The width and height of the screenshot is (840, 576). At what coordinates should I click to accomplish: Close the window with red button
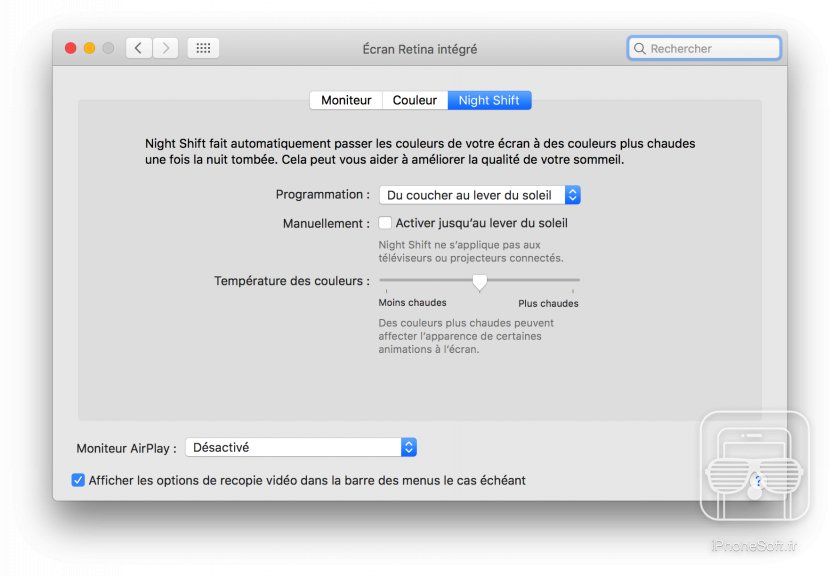pos(70,48)
